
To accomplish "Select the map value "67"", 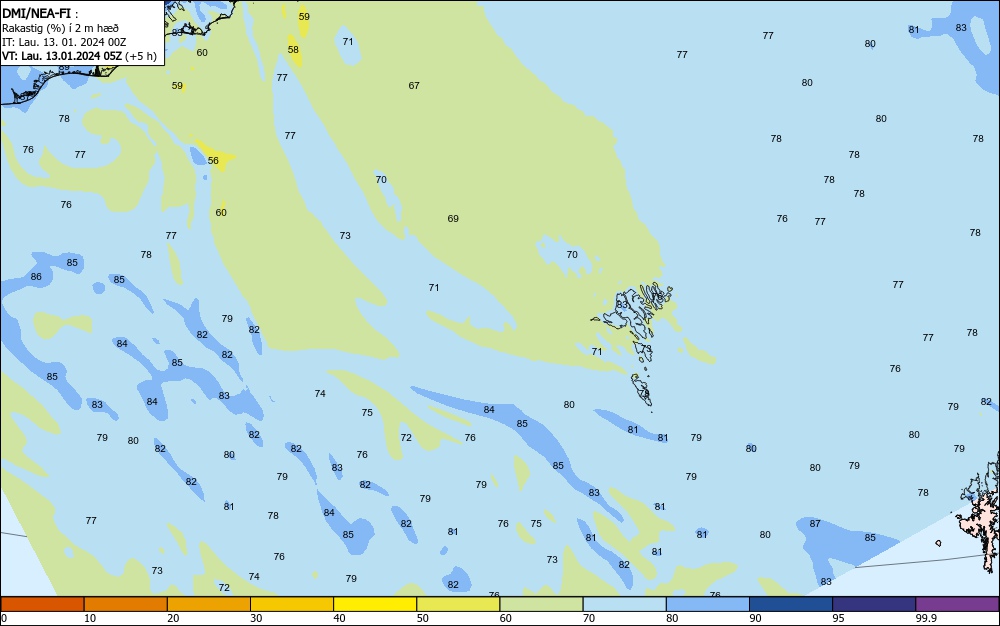I will (414, 85).
